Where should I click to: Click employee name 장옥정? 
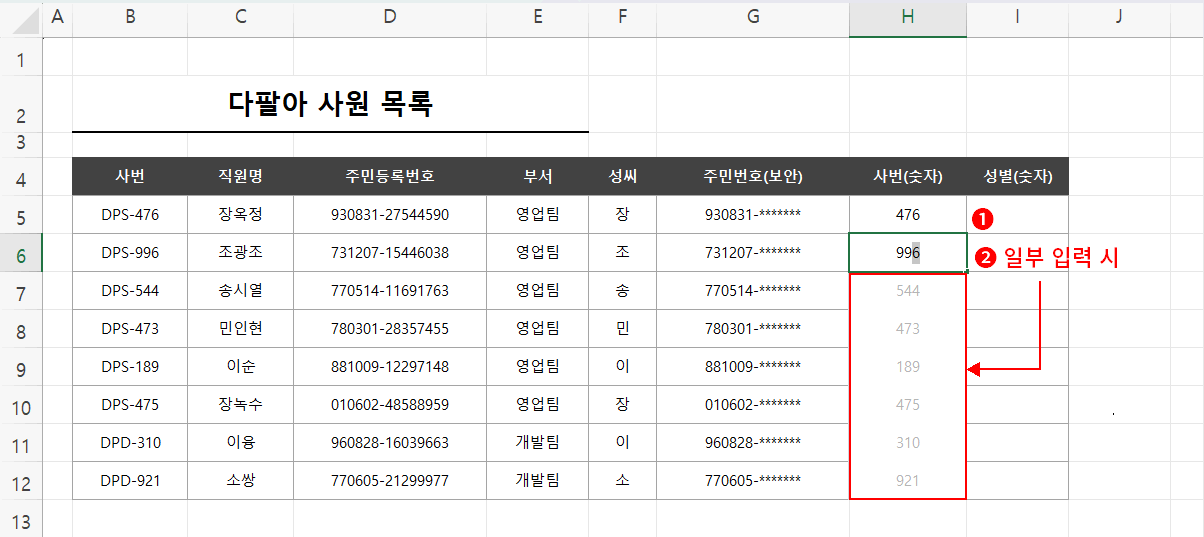pyautogui.click(x=241, y=215)
